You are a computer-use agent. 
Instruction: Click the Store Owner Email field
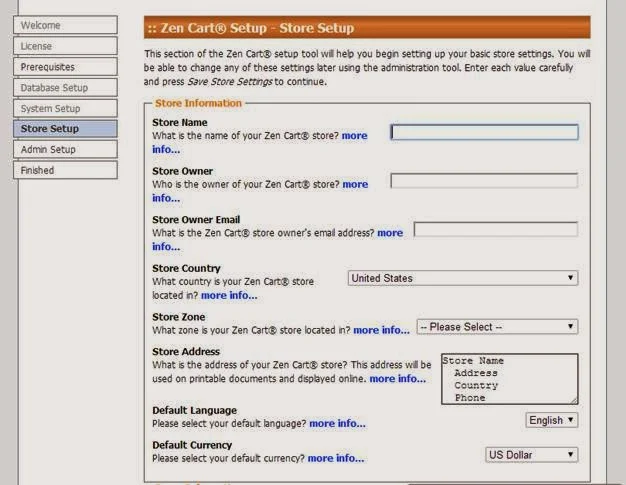[496, 230]
